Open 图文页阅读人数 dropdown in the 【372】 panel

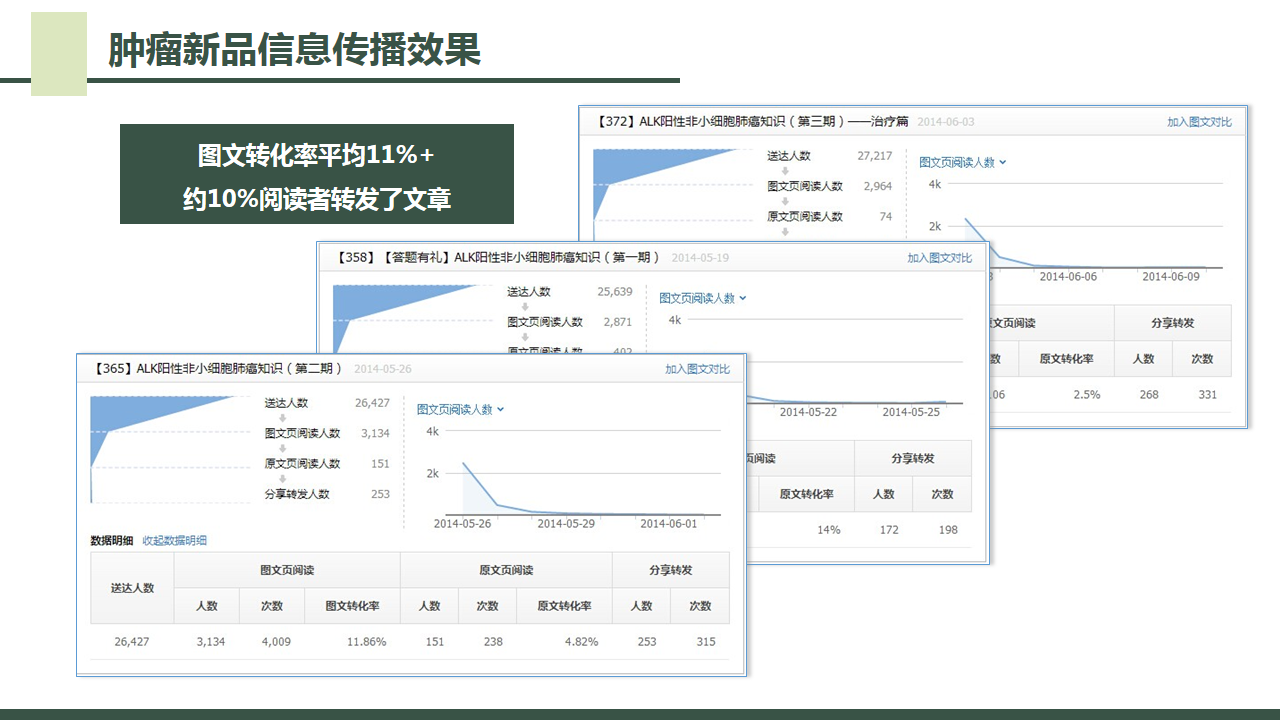click(962, 162)
